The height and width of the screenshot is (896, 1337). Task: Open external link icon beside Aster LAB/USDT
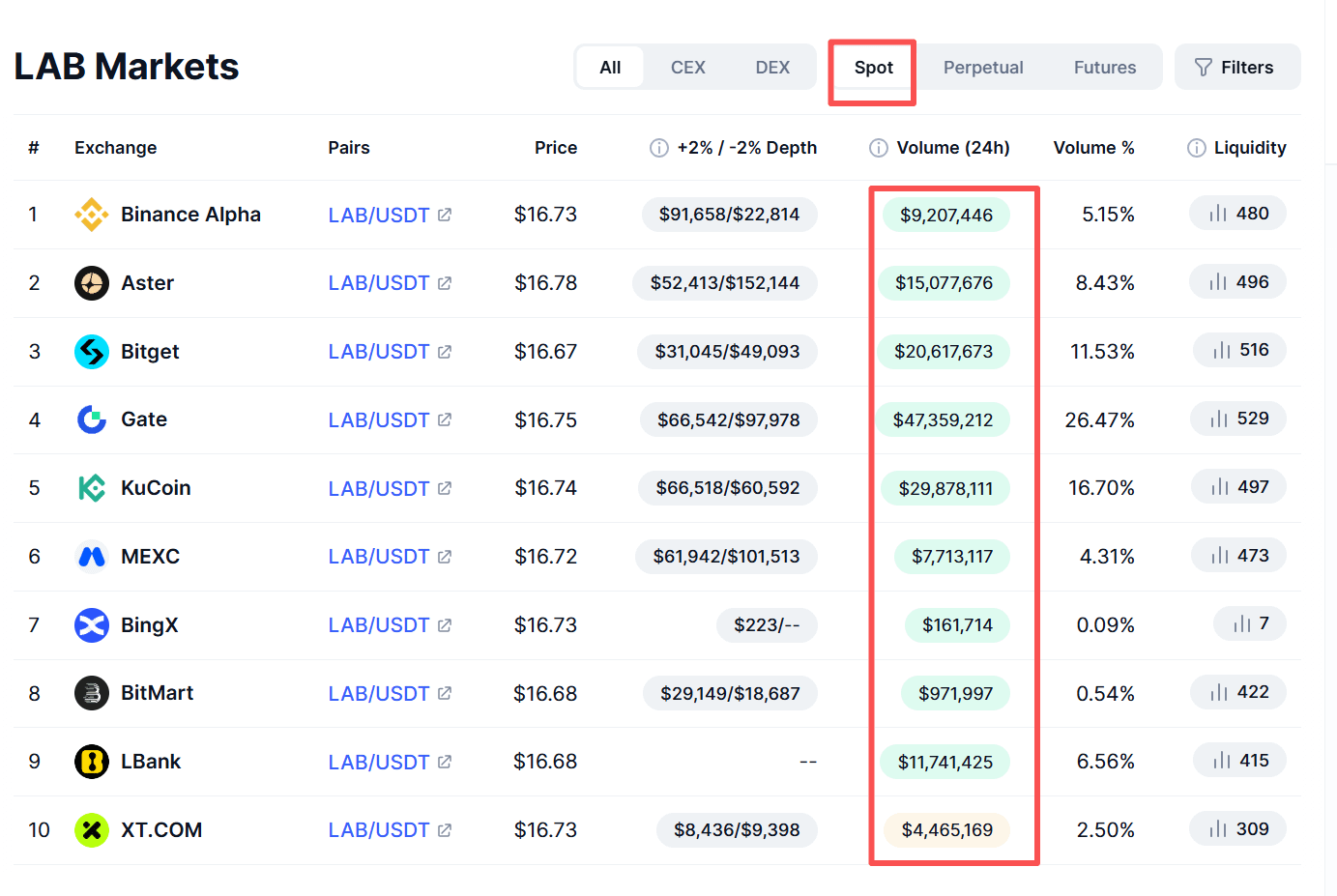click(x=445, y=283)
